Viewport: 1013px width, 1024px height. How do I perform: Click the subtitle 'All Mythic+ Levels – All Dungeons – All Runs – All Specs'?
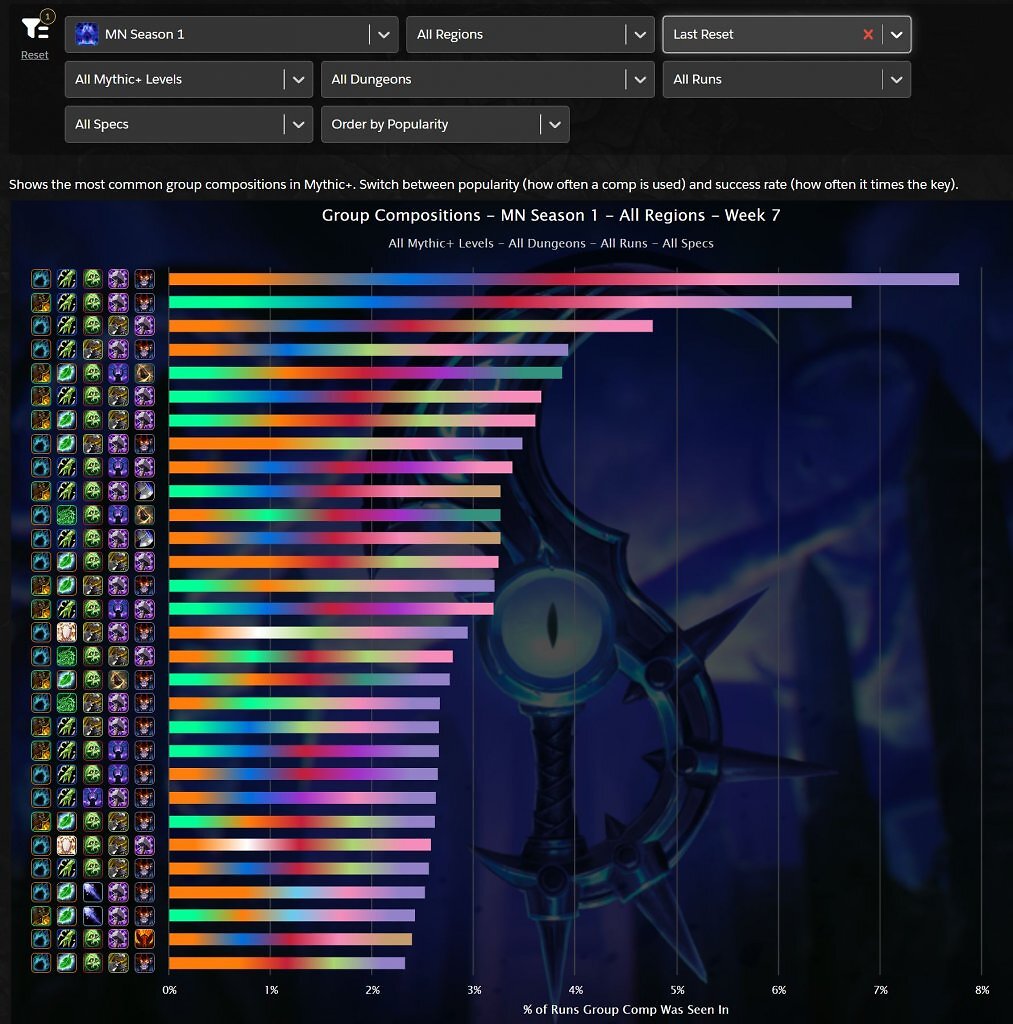pyautogui.click(x=551, y=243)
